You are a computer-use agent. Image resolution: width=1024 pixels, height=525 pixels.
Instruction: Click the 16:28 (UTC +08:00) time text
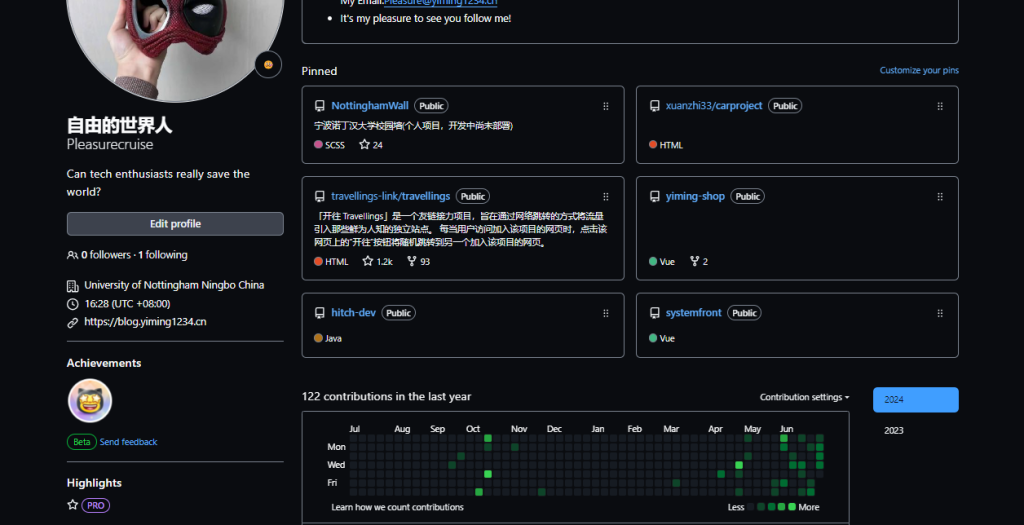coord(127,304)
